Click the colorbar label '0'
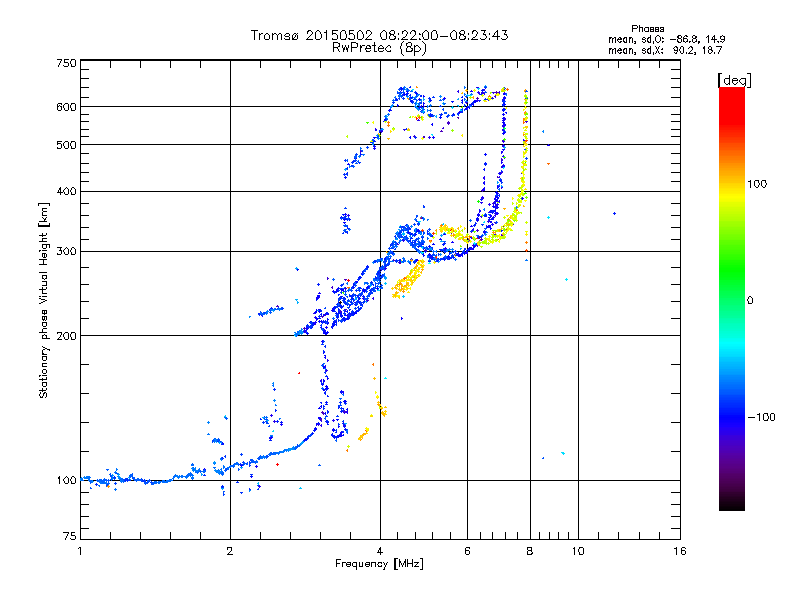 (750, 301)
